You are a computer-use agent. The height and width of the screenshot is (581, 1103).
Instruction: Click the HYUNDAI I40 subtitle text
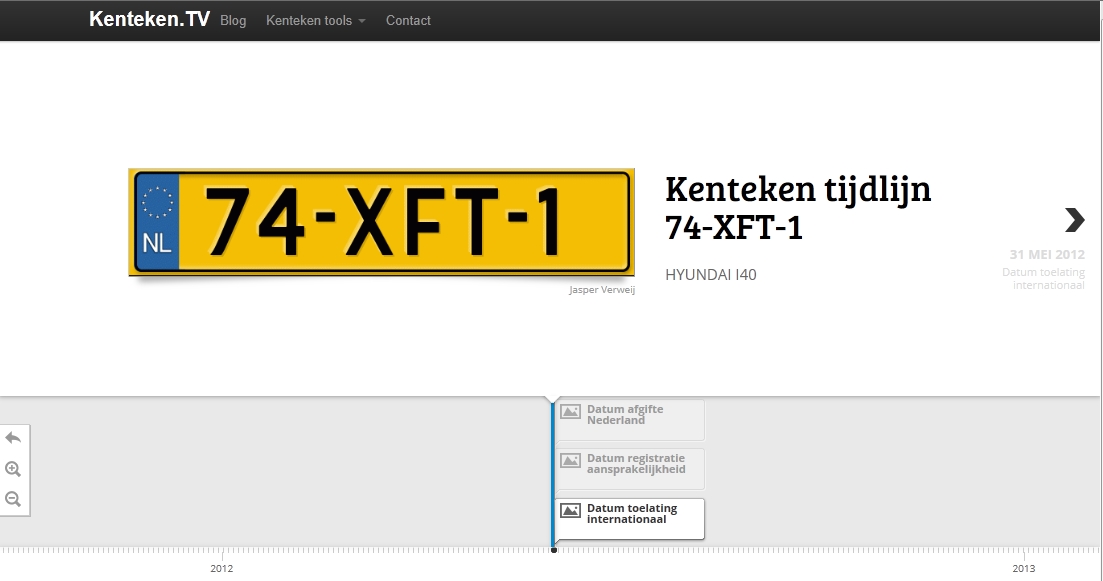pyautogui.click(x=710, y=275)
